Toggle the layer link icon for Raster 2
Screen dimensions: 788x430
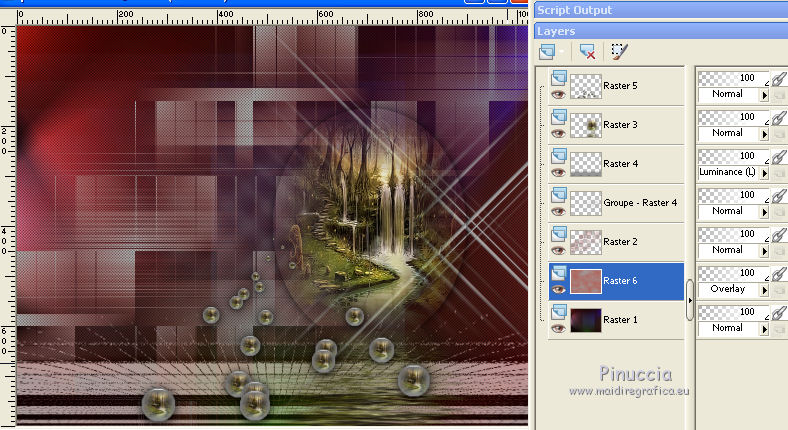point(778,235)
